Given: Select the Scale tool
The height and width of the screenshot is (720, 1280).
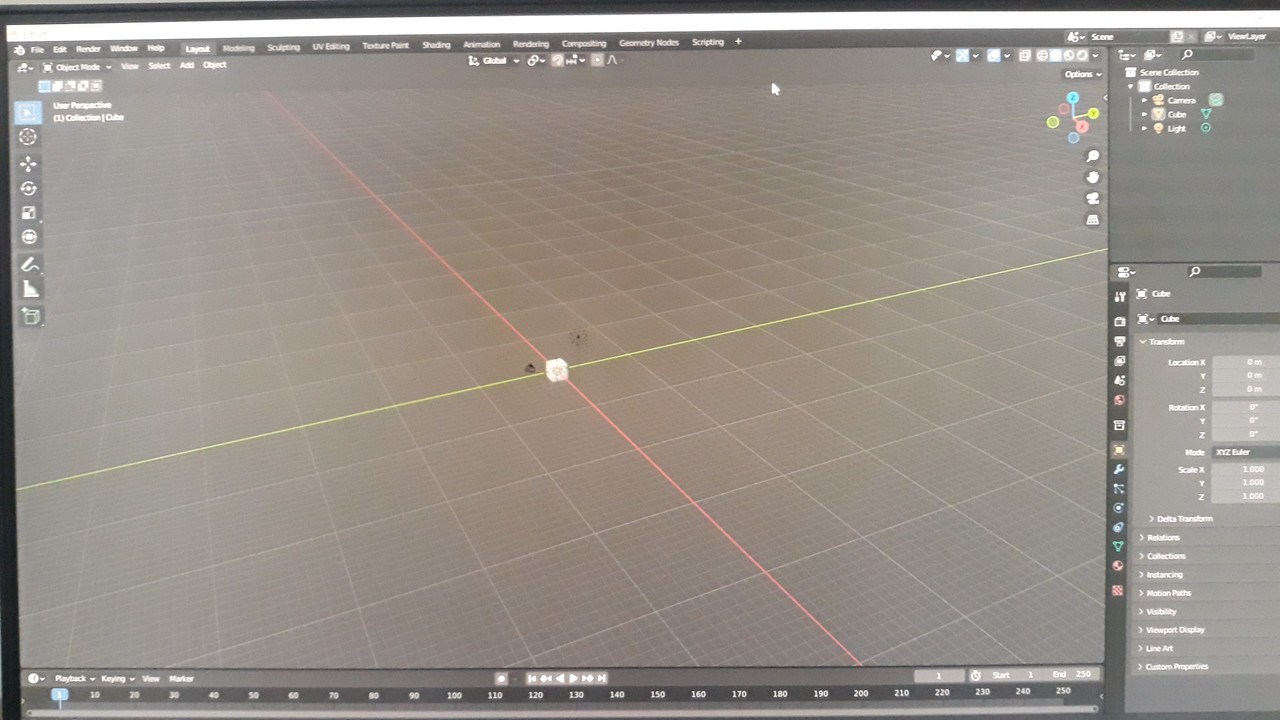Looking at the screenshot, I should pos(28,212).
